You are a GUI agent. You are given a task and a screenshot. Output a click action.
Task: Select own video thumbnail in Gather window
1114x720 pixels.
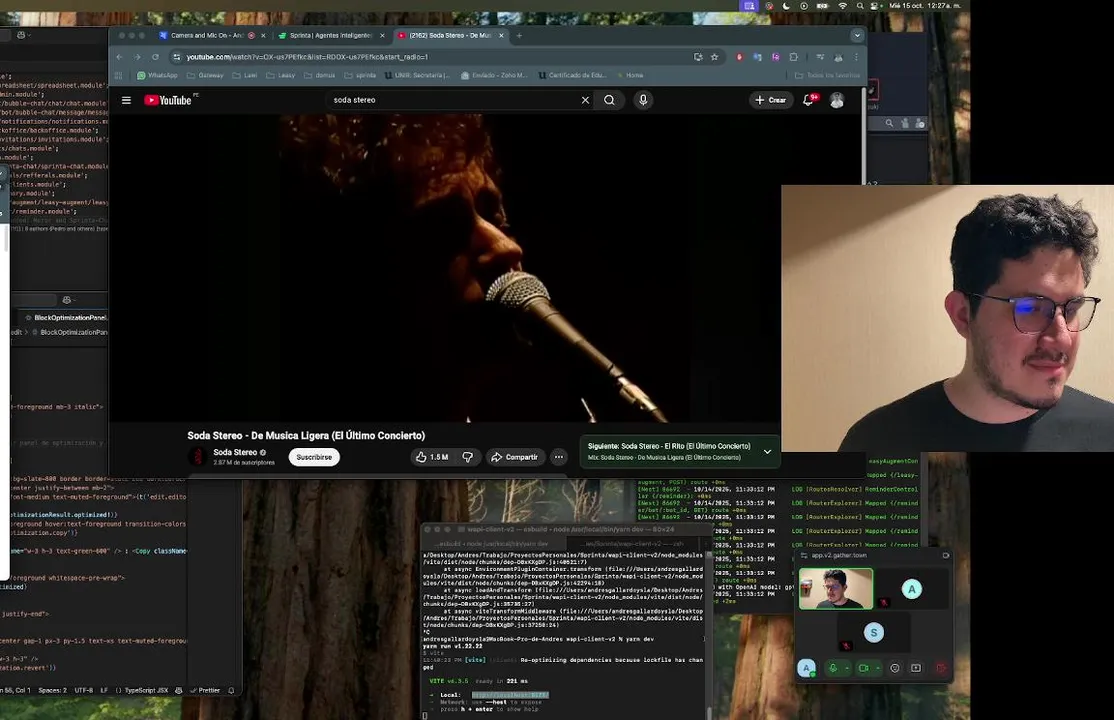coord(836,589)
